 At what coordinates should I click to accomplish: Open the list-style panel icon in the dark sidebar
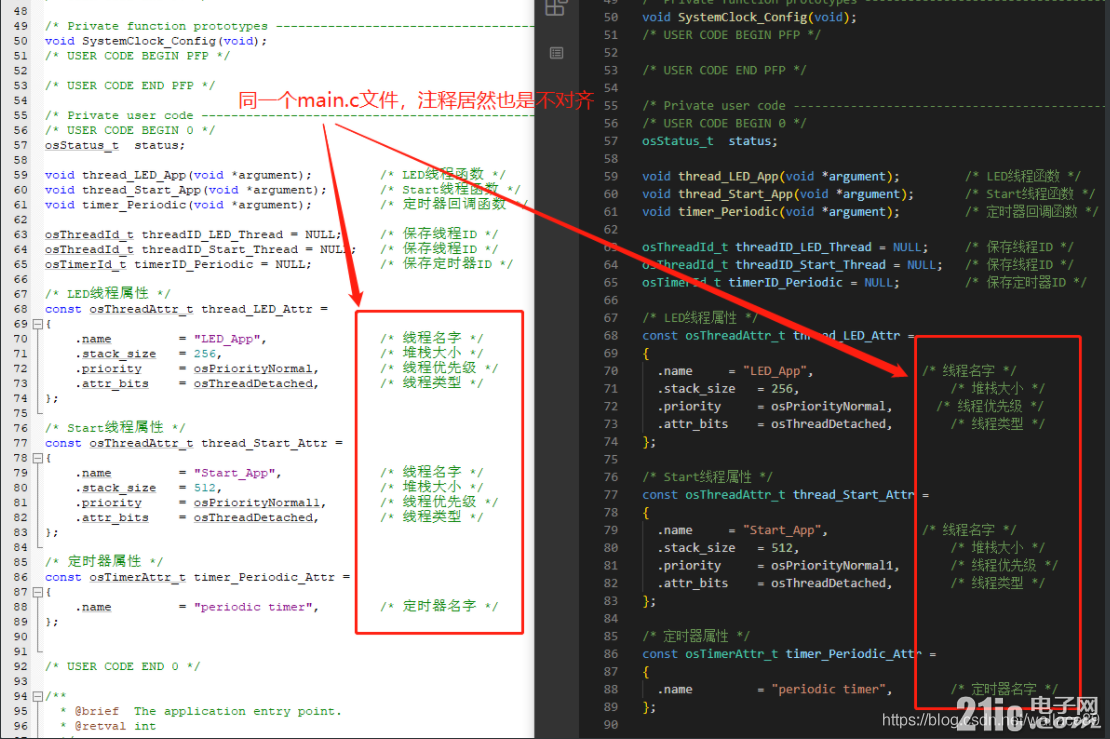tap(556, 53)
